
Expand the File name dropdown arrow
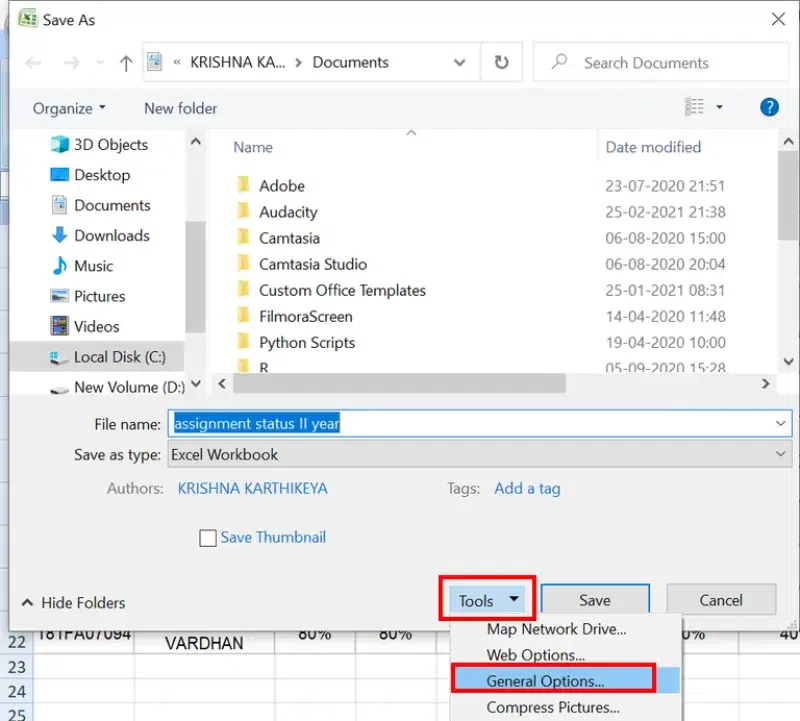[x=781, y=424]
